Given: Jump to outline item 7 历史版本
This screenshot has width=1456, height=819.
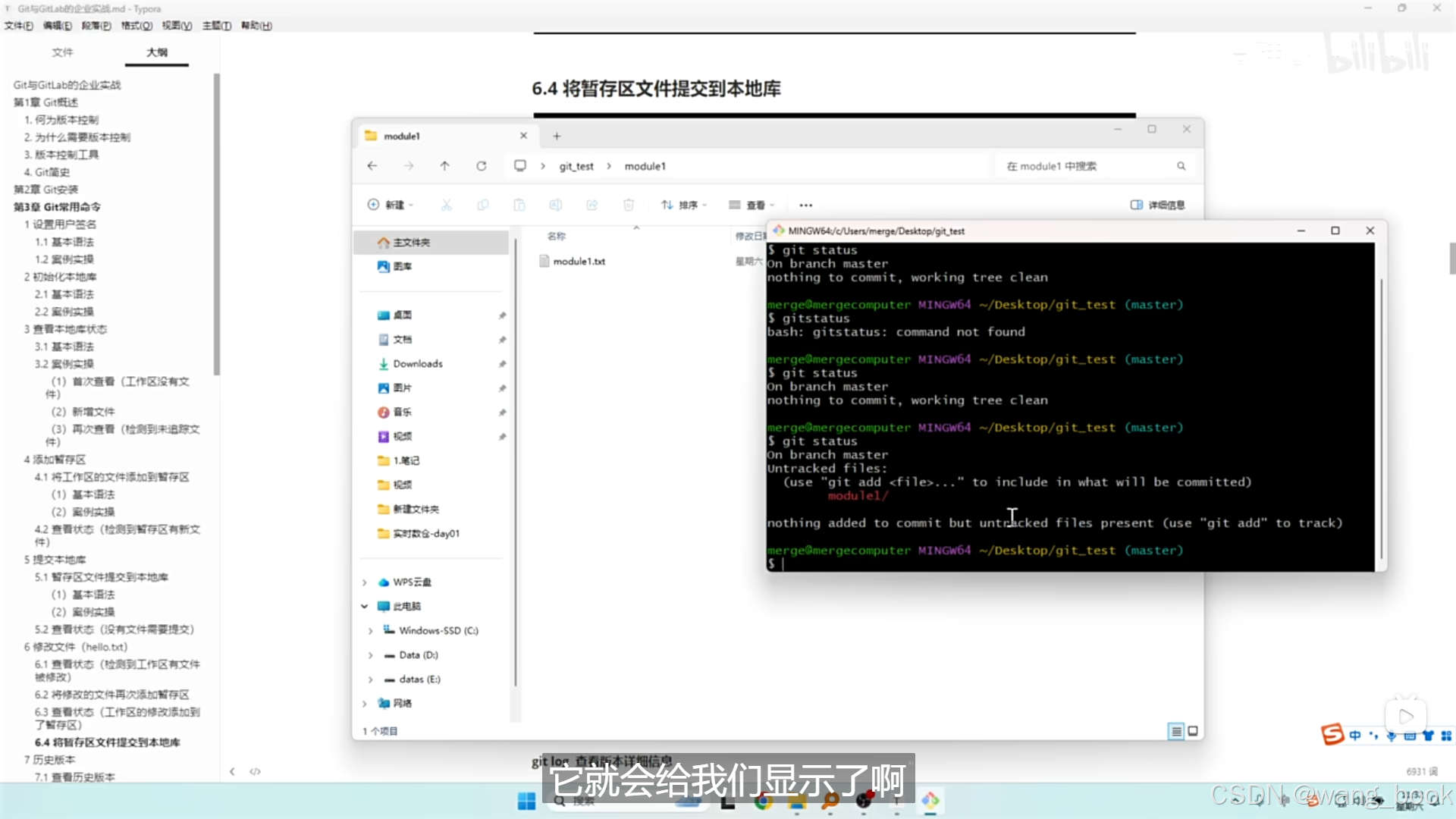Looking at the screenshot, I should 49,760.
